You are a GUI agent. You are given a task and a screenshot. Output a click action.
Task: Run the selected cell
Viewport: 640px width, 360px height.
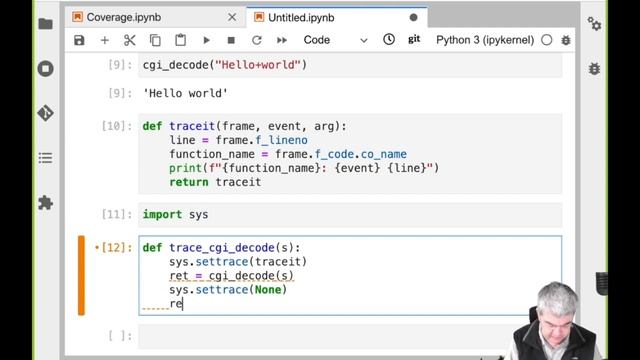point(206,40)
